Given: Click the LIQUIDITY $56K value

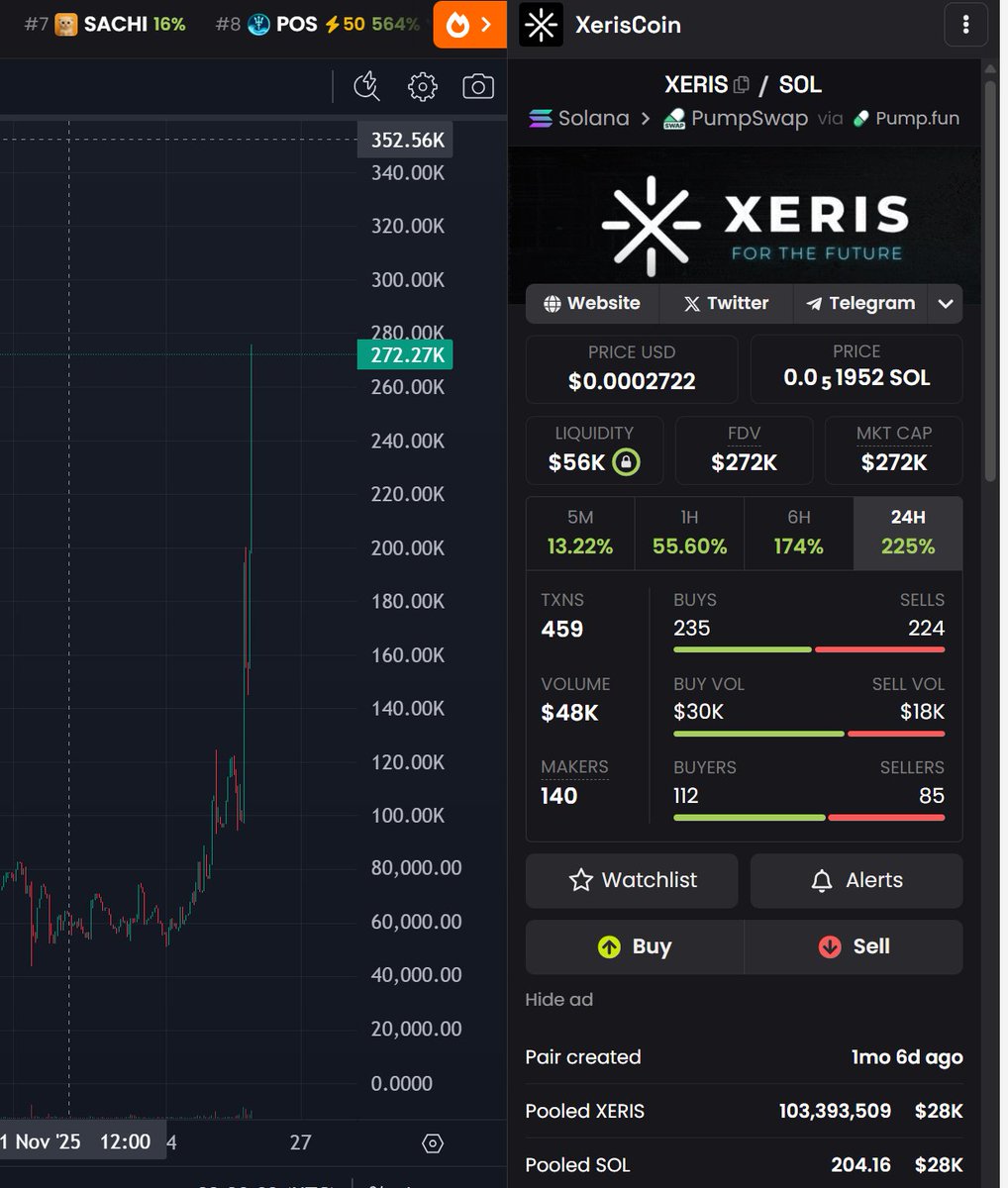Looking at the screenshot, I should point(576,462).
